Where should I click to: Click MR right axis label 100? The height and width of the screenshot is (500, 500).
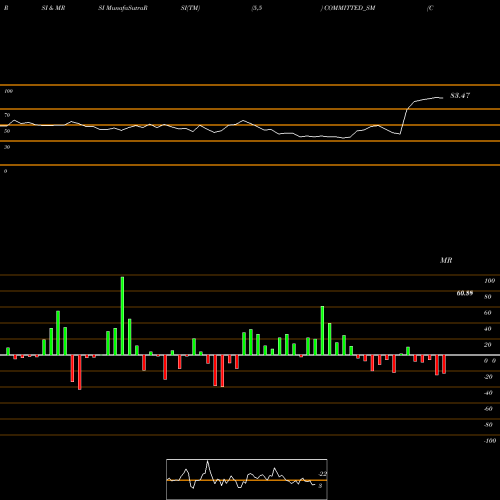tap(490, 281)
